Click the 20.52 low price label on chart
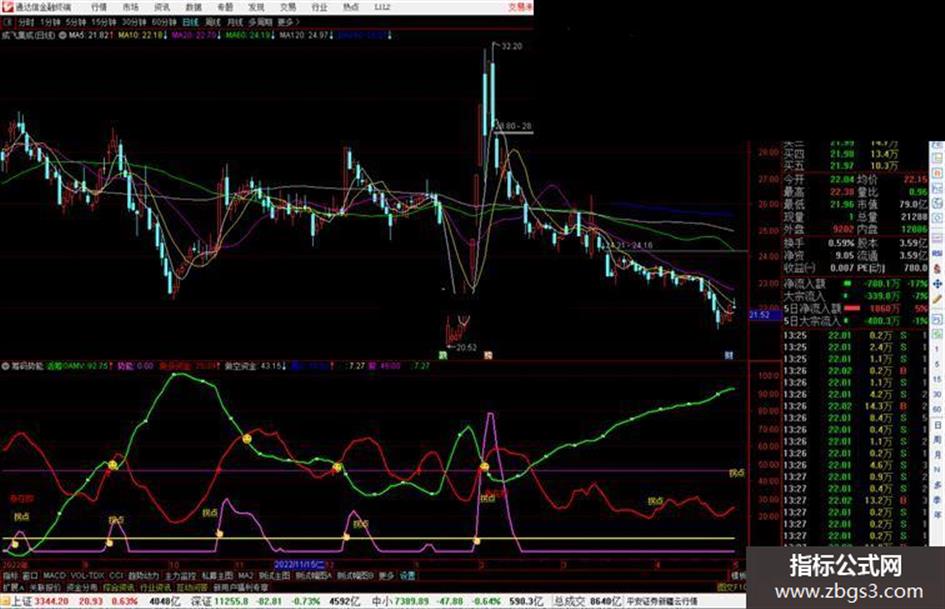945x609 pixels. (466, 348)
